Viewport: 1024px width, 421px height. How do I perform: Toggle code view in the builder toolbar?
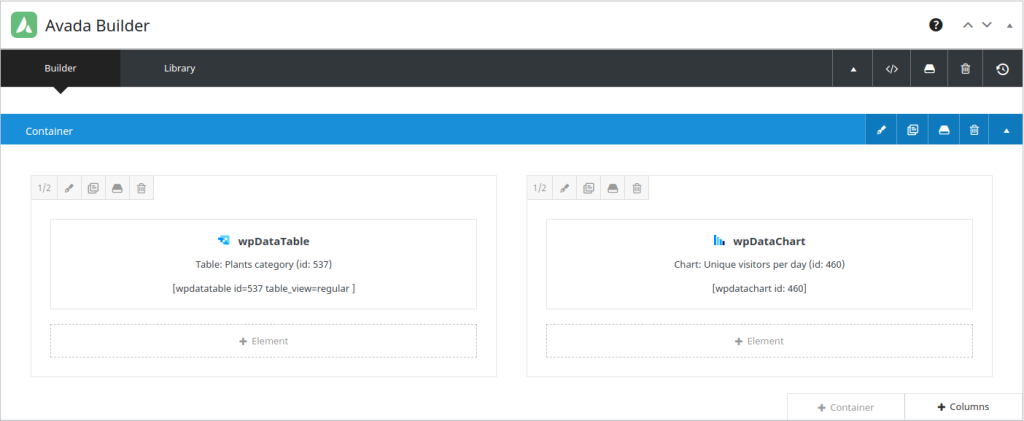coord(891,69)
